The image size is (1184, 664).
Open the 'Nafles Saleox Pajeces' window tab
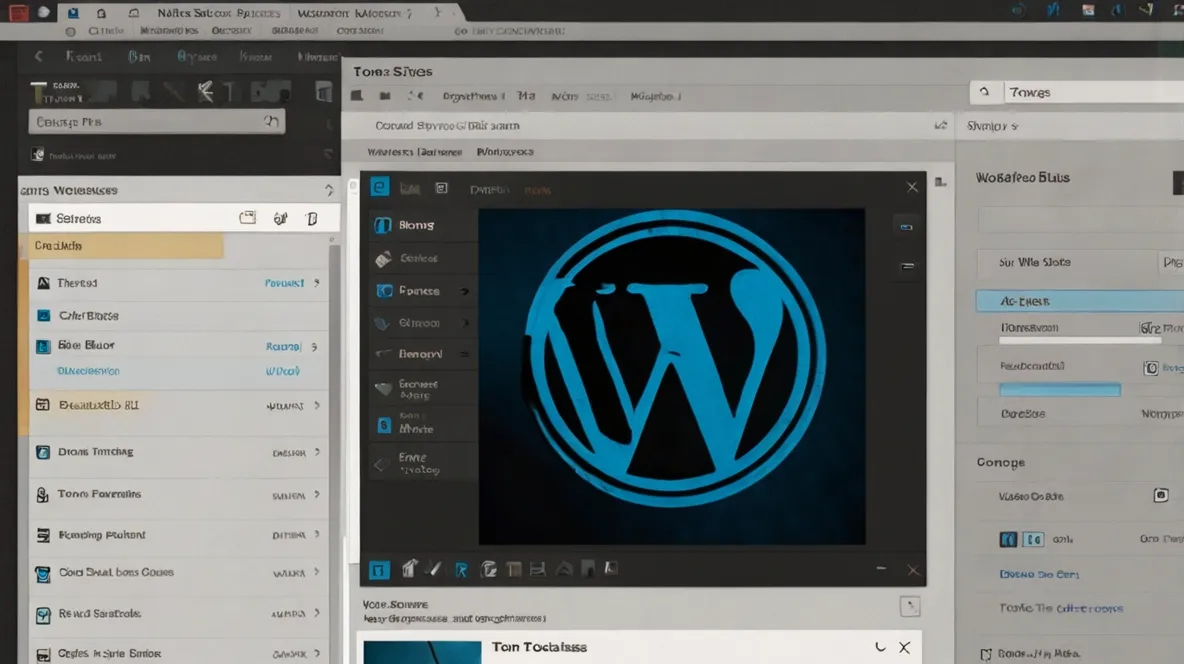pos(218,13)
